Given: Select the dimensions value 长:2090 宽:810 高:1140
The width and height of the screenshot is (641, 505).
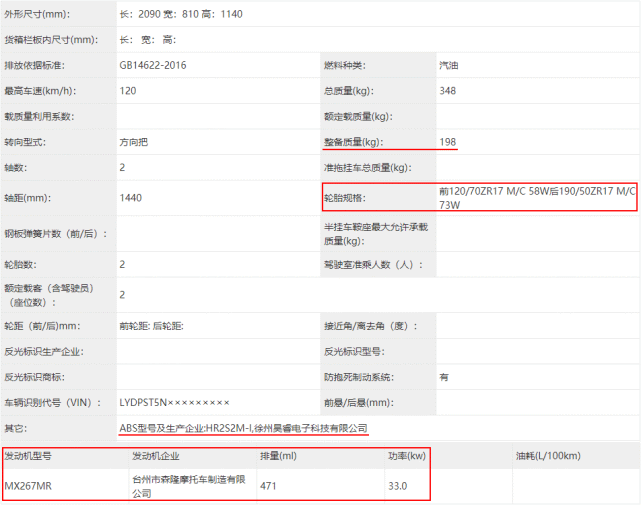Looking at the screenshot, I should coord(181,14).
